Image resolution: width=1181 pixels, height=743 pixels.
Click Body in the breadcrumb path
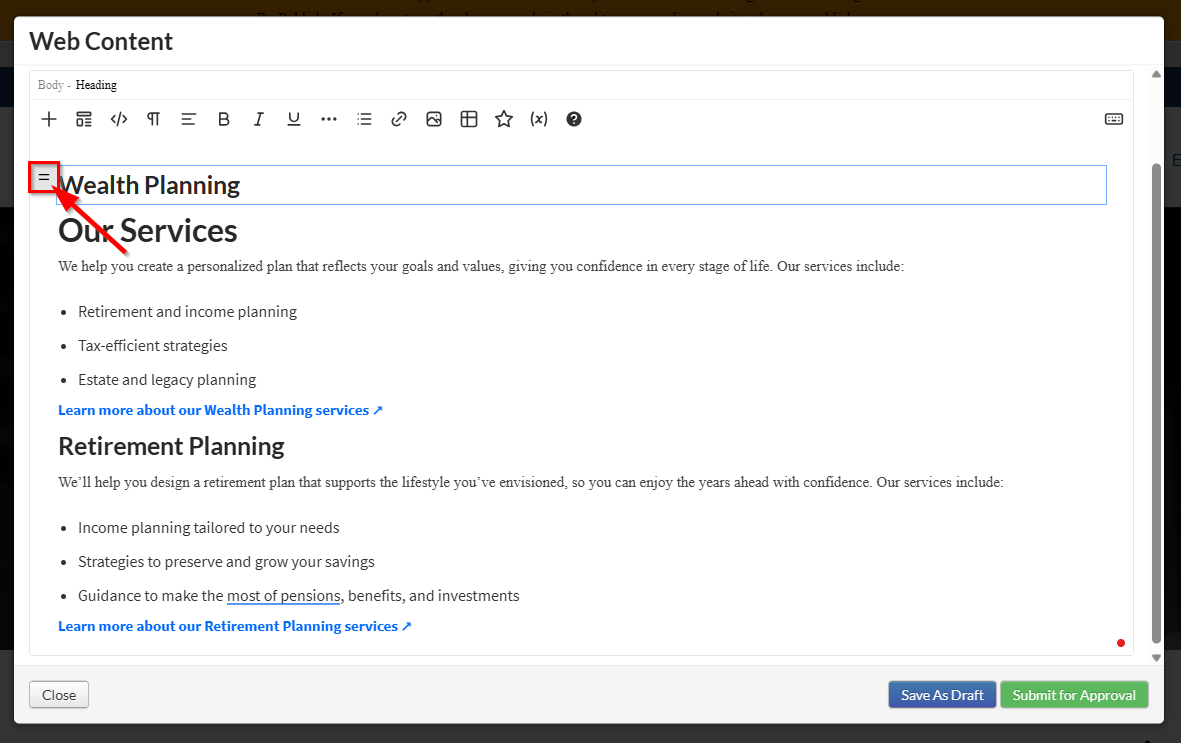pos(50,85)
